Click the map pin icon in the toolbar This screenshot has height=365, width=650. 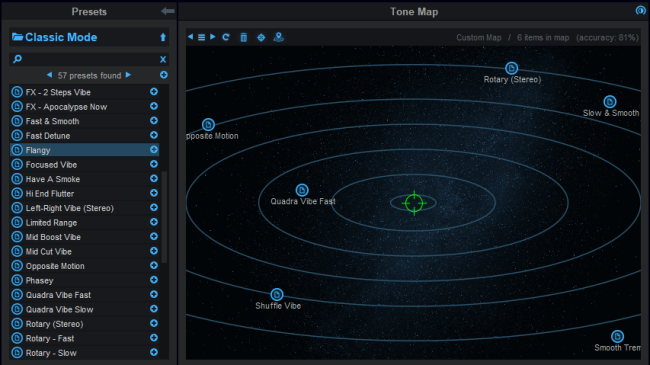(279, 37)
